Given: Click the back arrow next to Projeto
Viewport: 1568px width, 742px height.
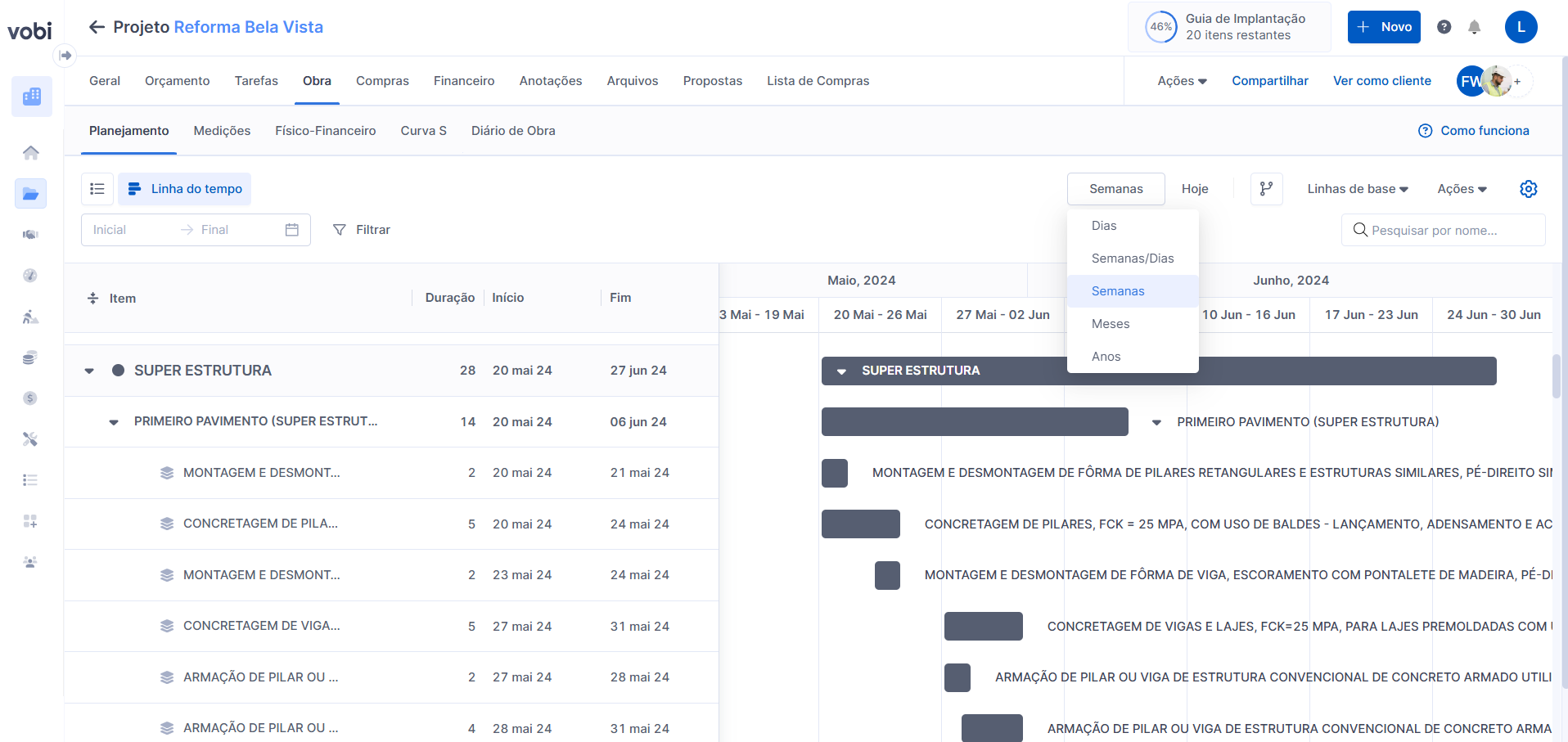Looking at the screenshot, I should [x=97, y=27].
